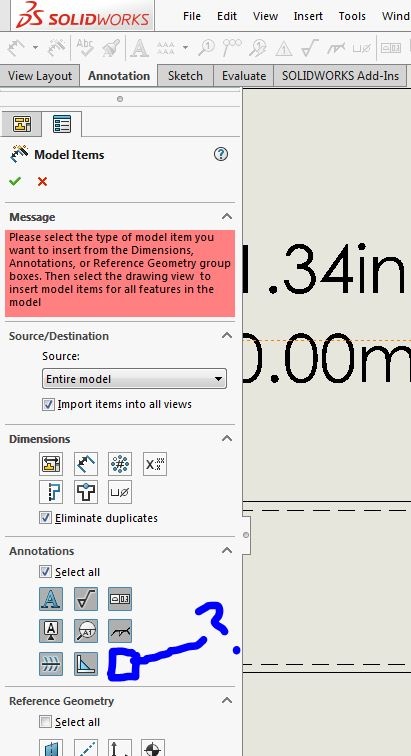This screenshot has height=756, width=411.
Task: Select the Geometric Tolerance toolbar tool
Action: click(391, 48)
